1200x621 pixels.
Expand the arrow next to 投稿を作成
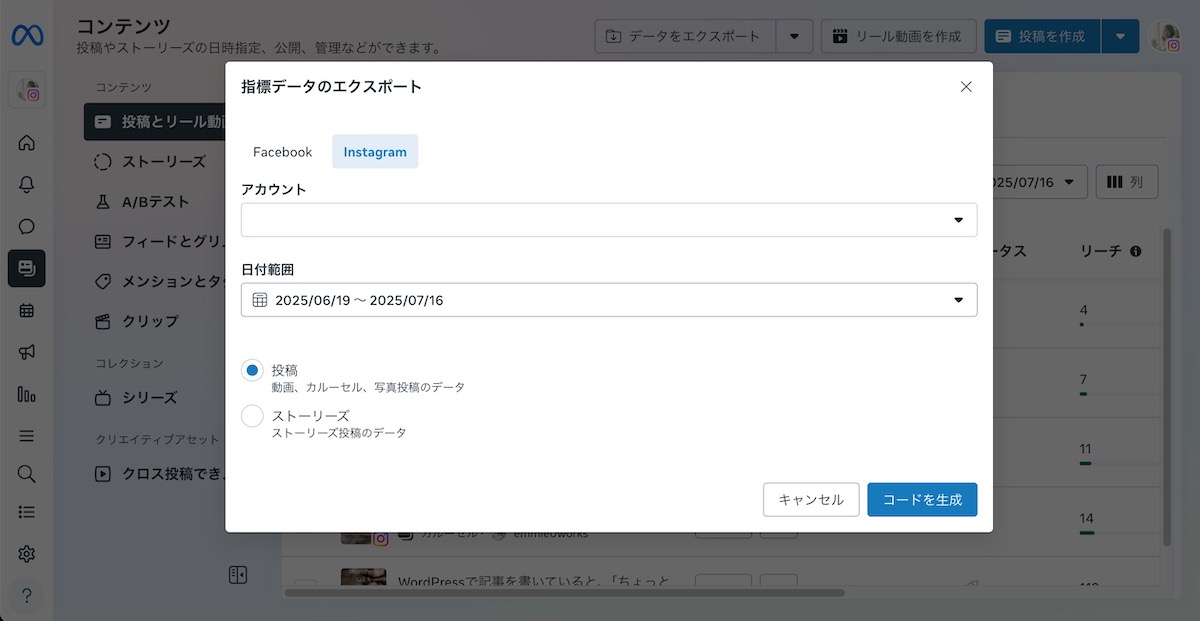[x=1120, y=37]
